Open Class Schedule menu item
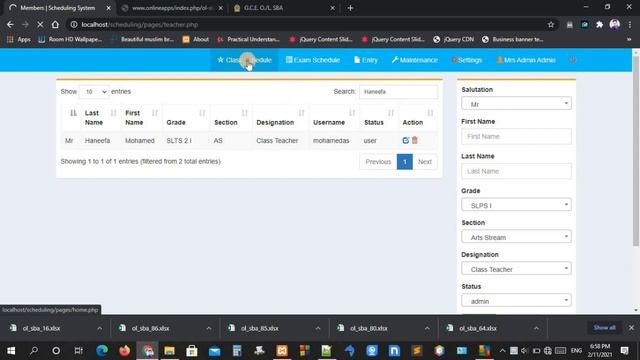This screenshot has width=640, height=360. tap(244, 60)
